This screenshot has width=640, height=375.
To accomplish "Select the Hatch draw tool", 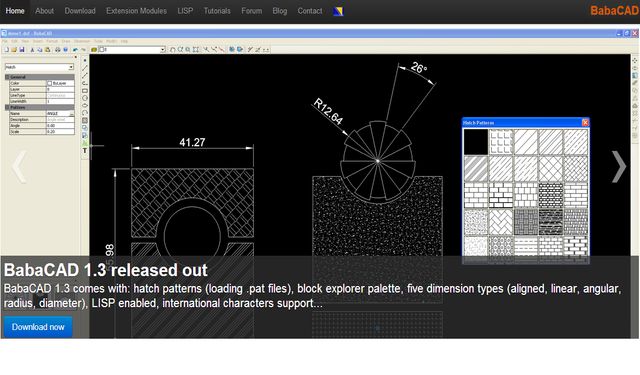I will click(85, 121).
